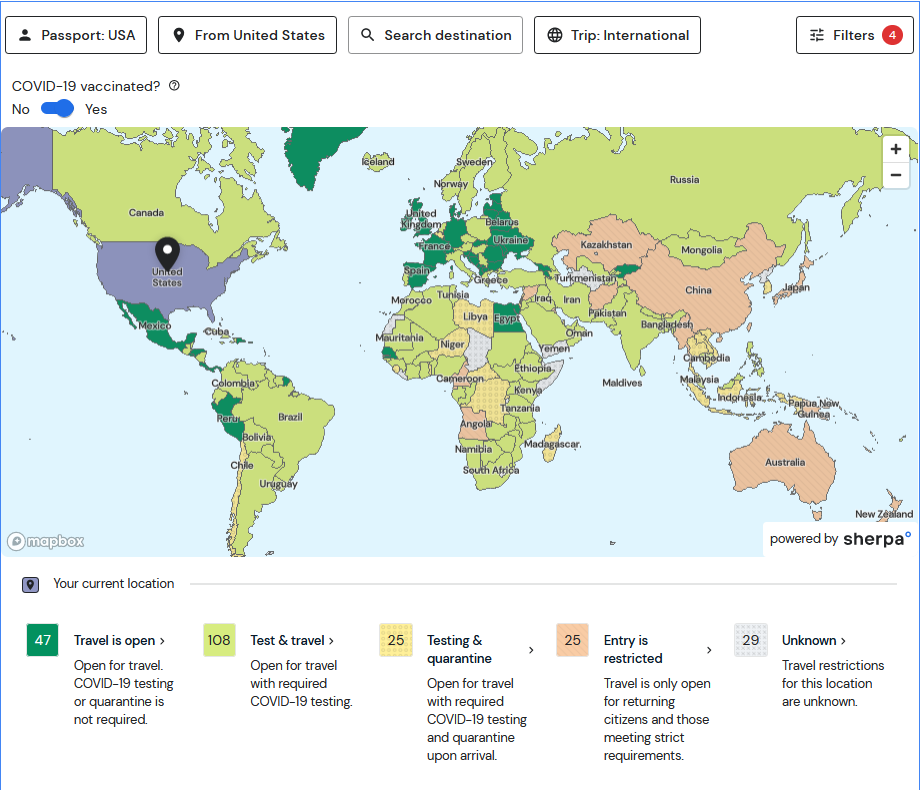
Task: Select the No vaccination label
Action: coord(21,109)
